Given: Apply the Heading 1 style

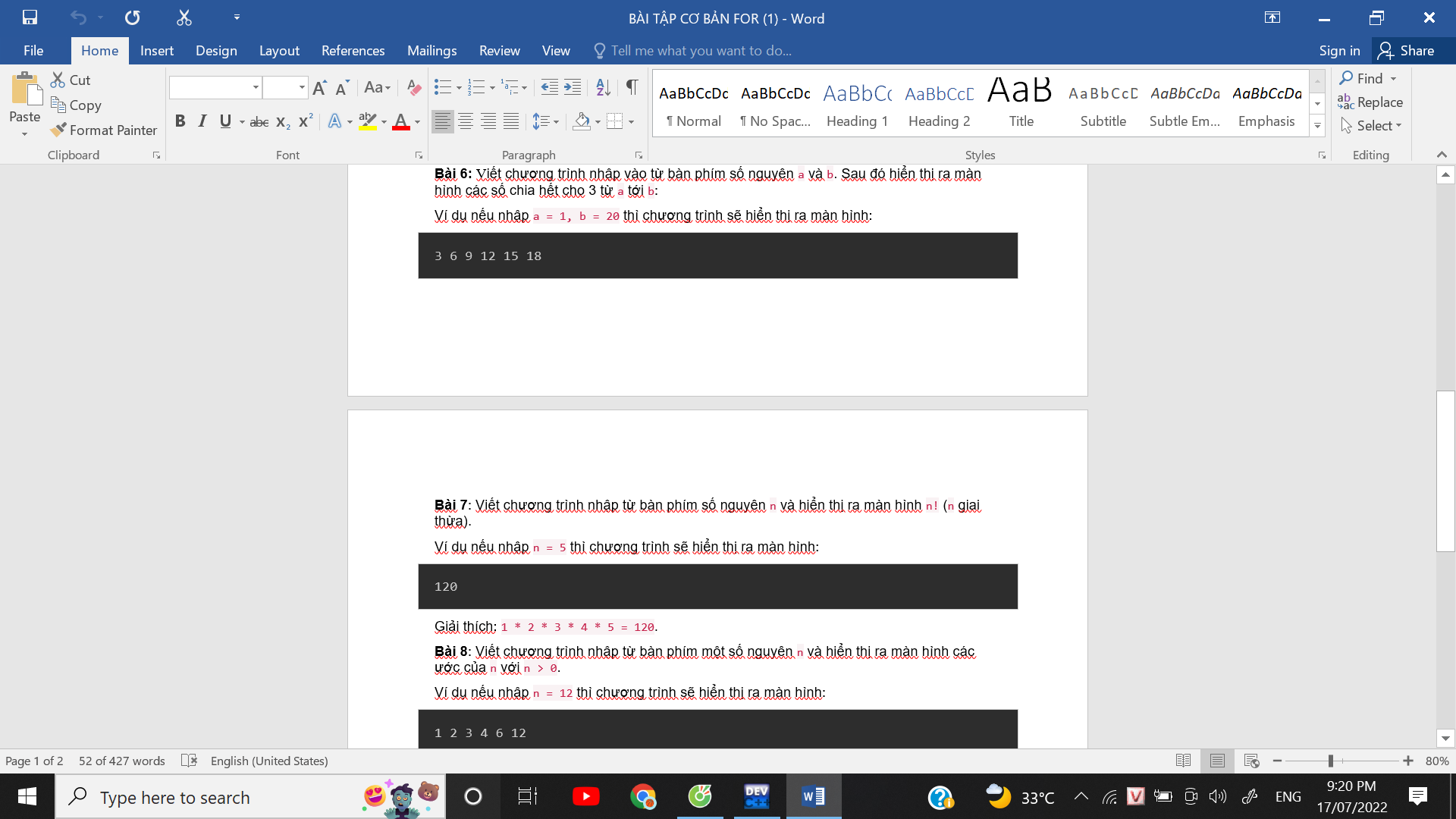Looking at the screenshot, I should click(x=857, y=104).
